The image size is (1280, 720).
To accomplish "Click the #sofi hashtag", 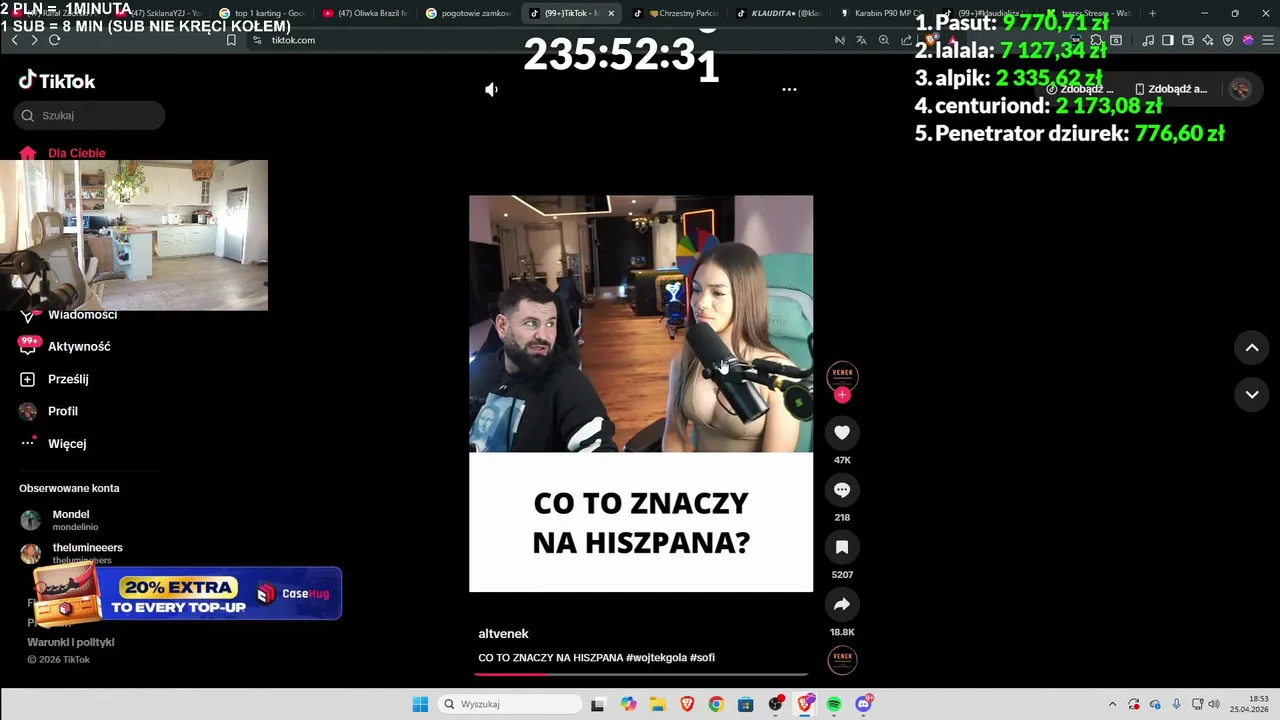I will tap(702, 658).
